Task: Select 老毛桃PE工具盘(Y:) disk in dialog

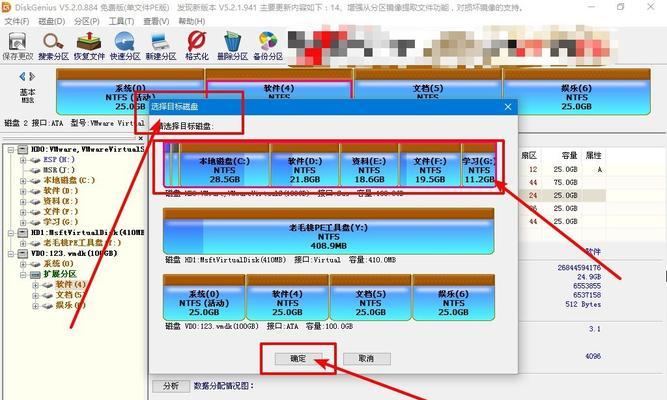Action: (x=328, y=232)
